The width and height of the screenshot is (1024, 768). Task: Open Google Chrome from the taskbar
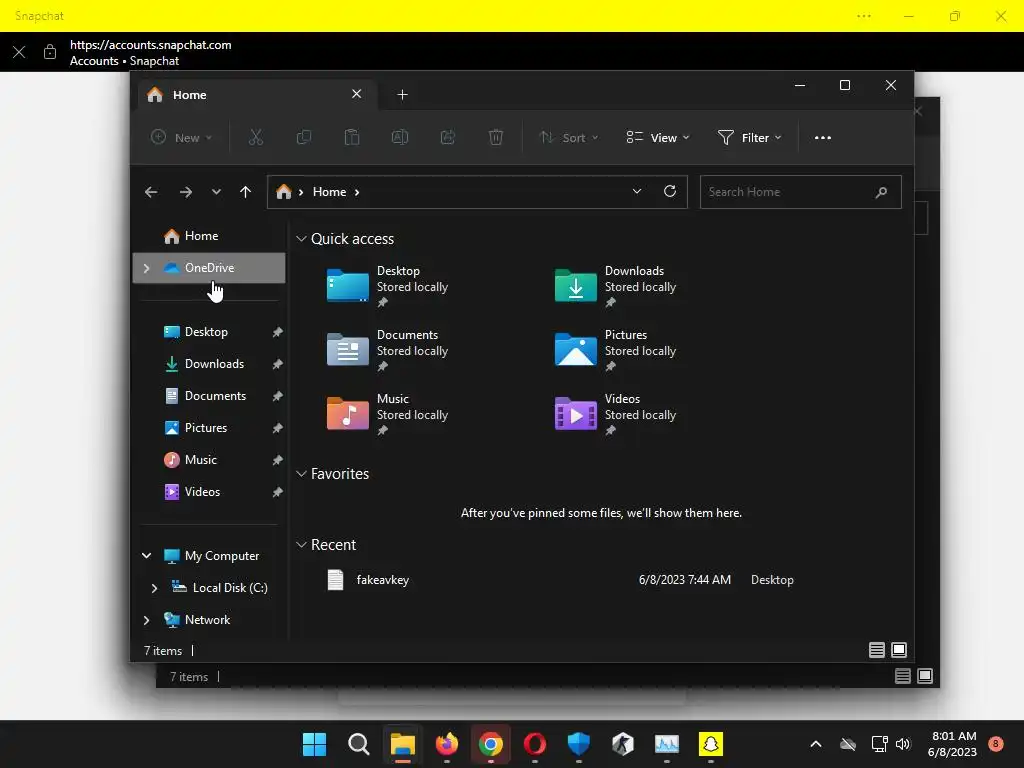490,744
